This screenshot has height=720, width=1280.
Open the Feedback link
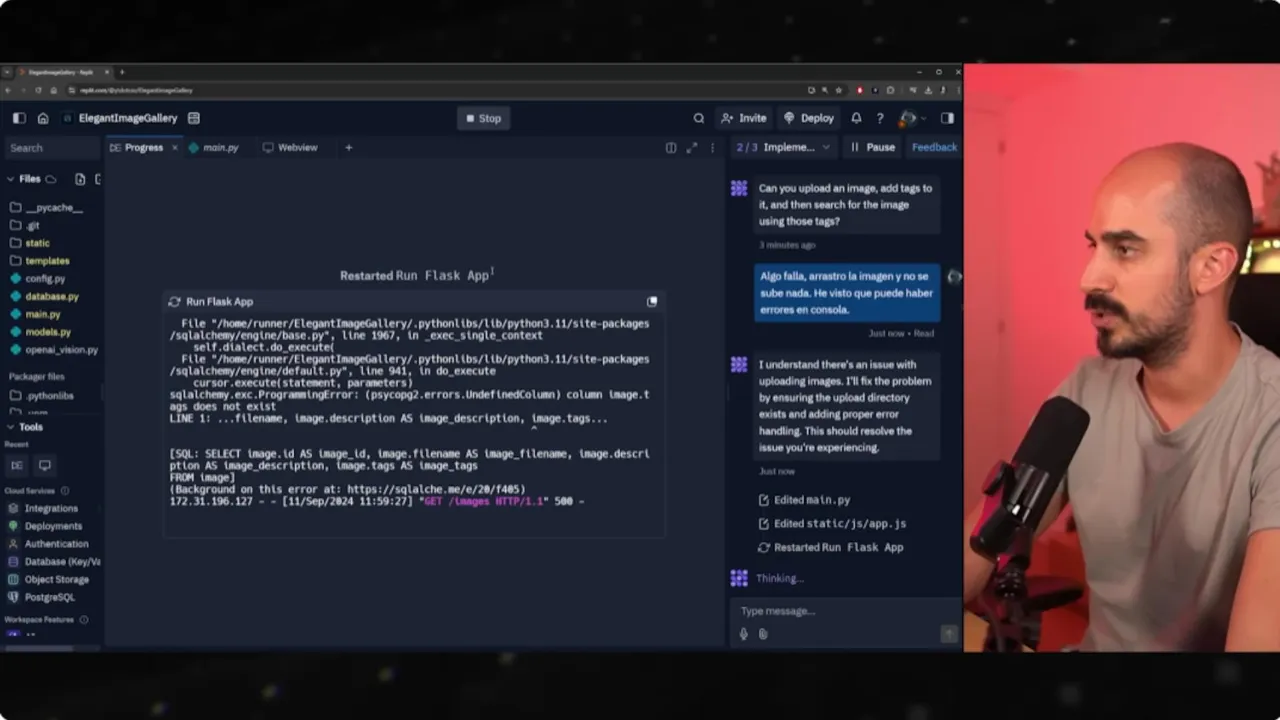click(934, 147)
